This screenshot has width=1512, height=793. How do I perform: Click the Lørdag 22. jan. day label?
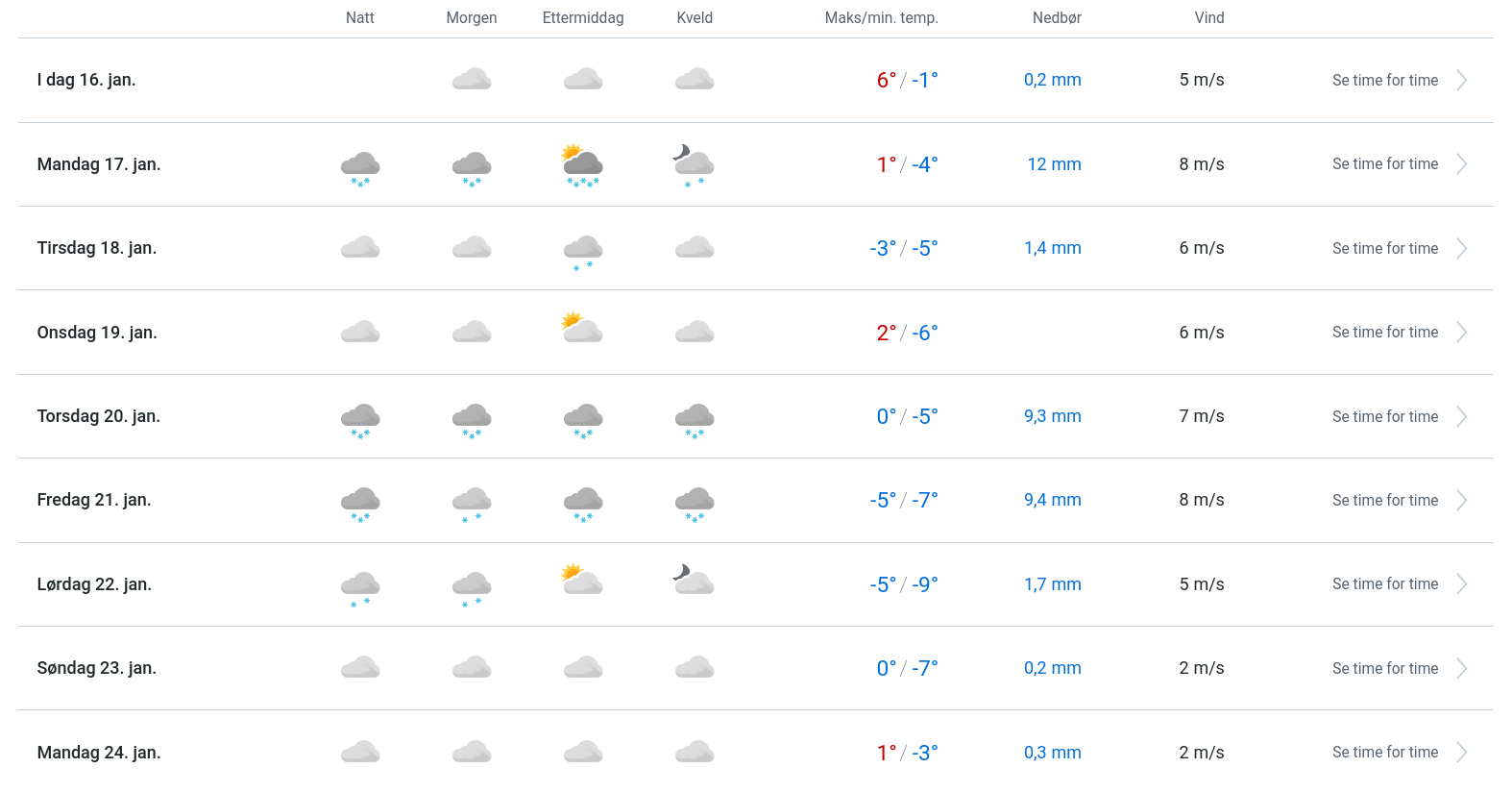(94, 584)
